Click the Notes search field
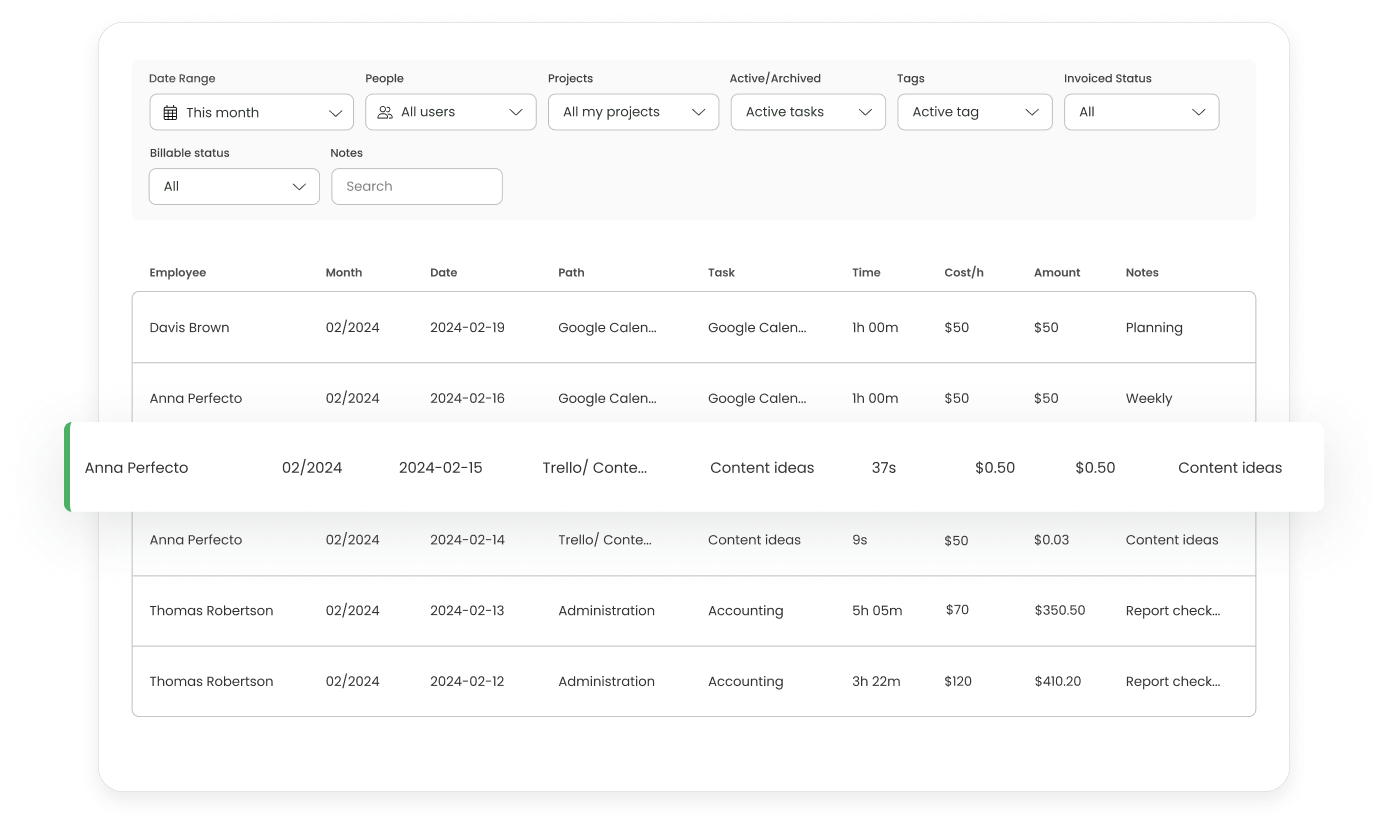This screenshot has height=820, width=1388. click(x=417, y=186)
